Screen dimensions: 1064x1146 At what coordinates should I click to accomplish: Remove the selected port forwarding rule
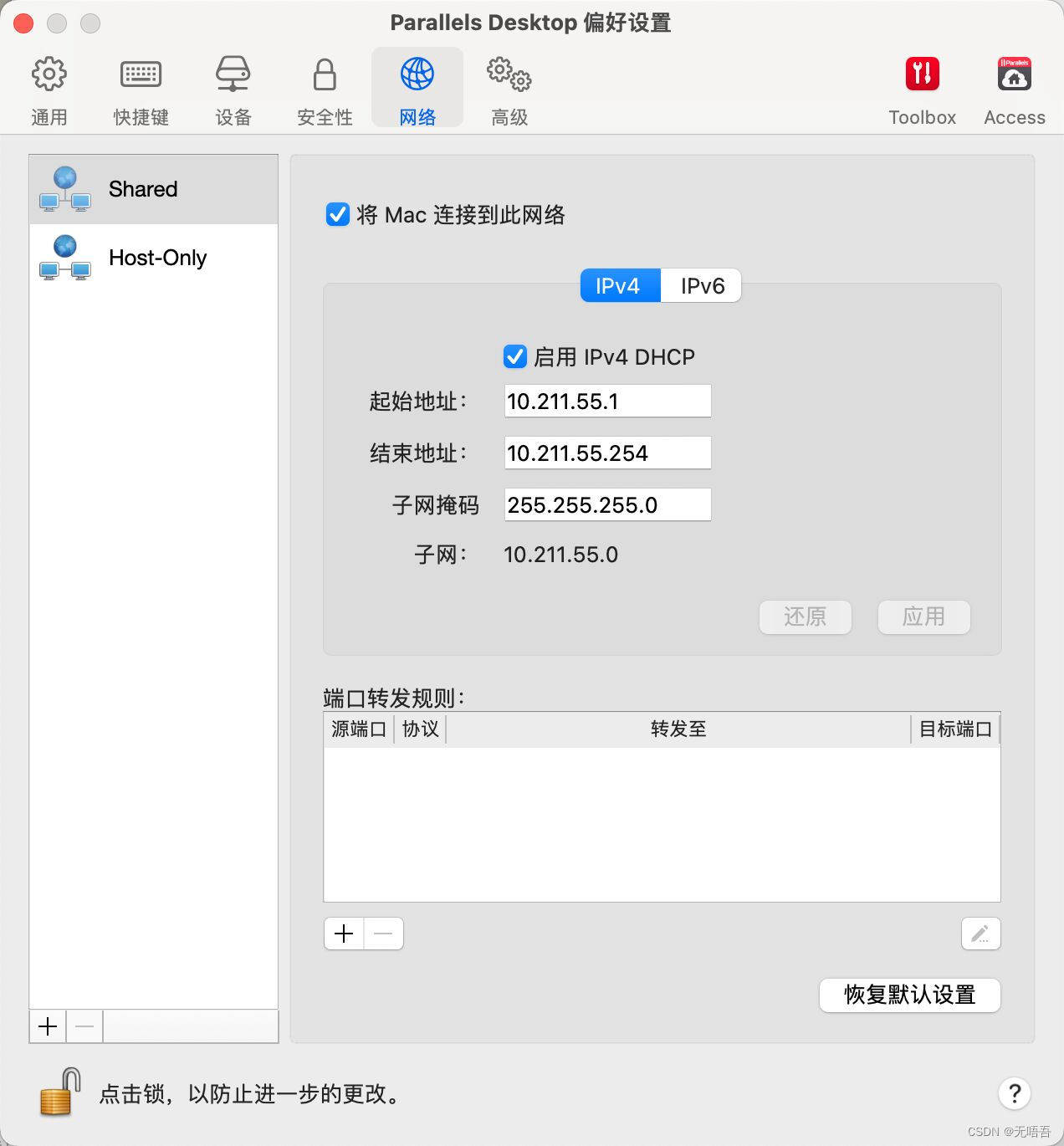point(384,934)
